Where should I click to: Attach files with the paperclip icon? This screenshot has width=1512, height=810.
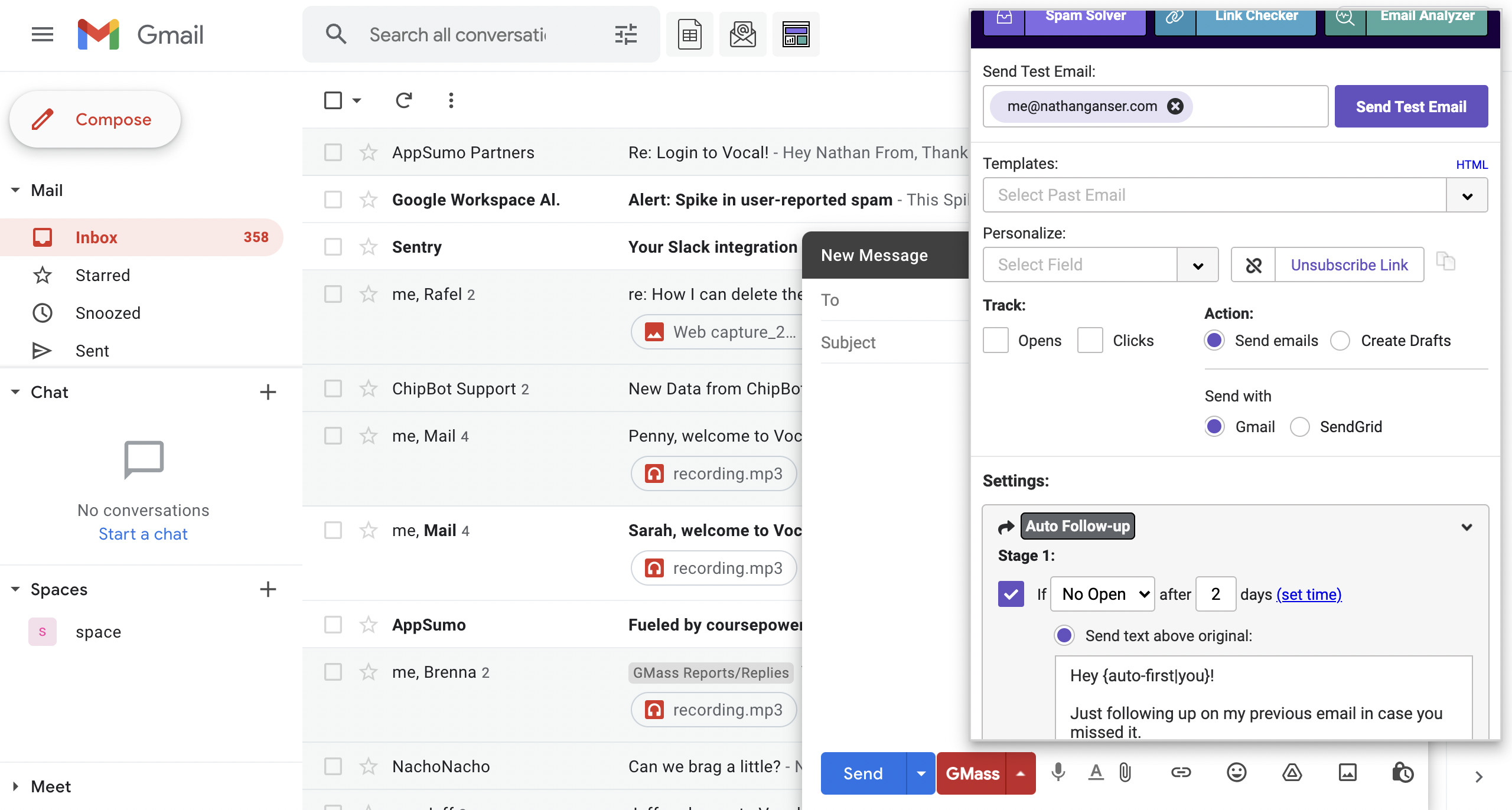[x=1125, y=772]
